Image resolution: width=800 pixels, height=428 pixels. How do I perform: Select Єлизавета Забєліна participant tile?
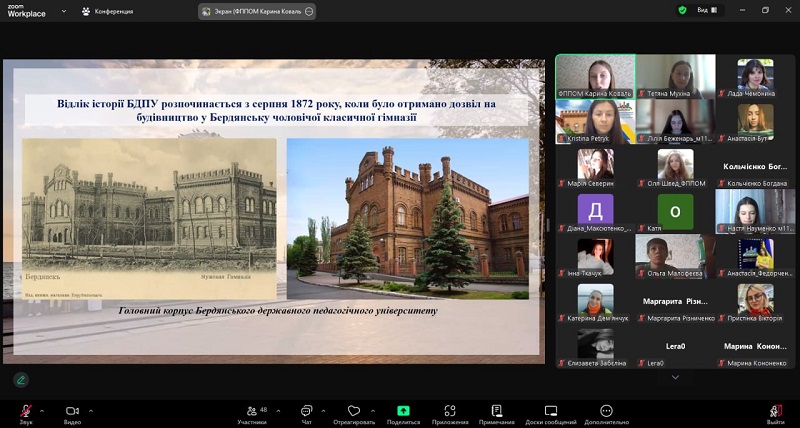[595, 346]
